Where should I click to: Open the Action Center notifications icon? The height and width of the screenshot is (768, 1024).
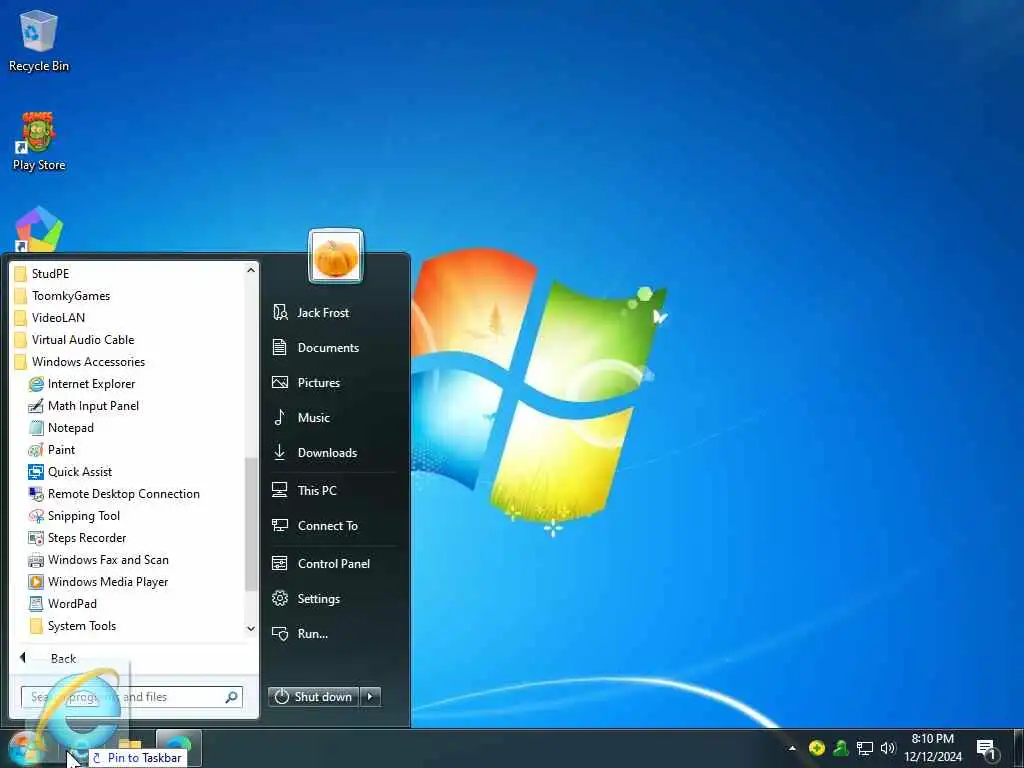tap(987, 749)
